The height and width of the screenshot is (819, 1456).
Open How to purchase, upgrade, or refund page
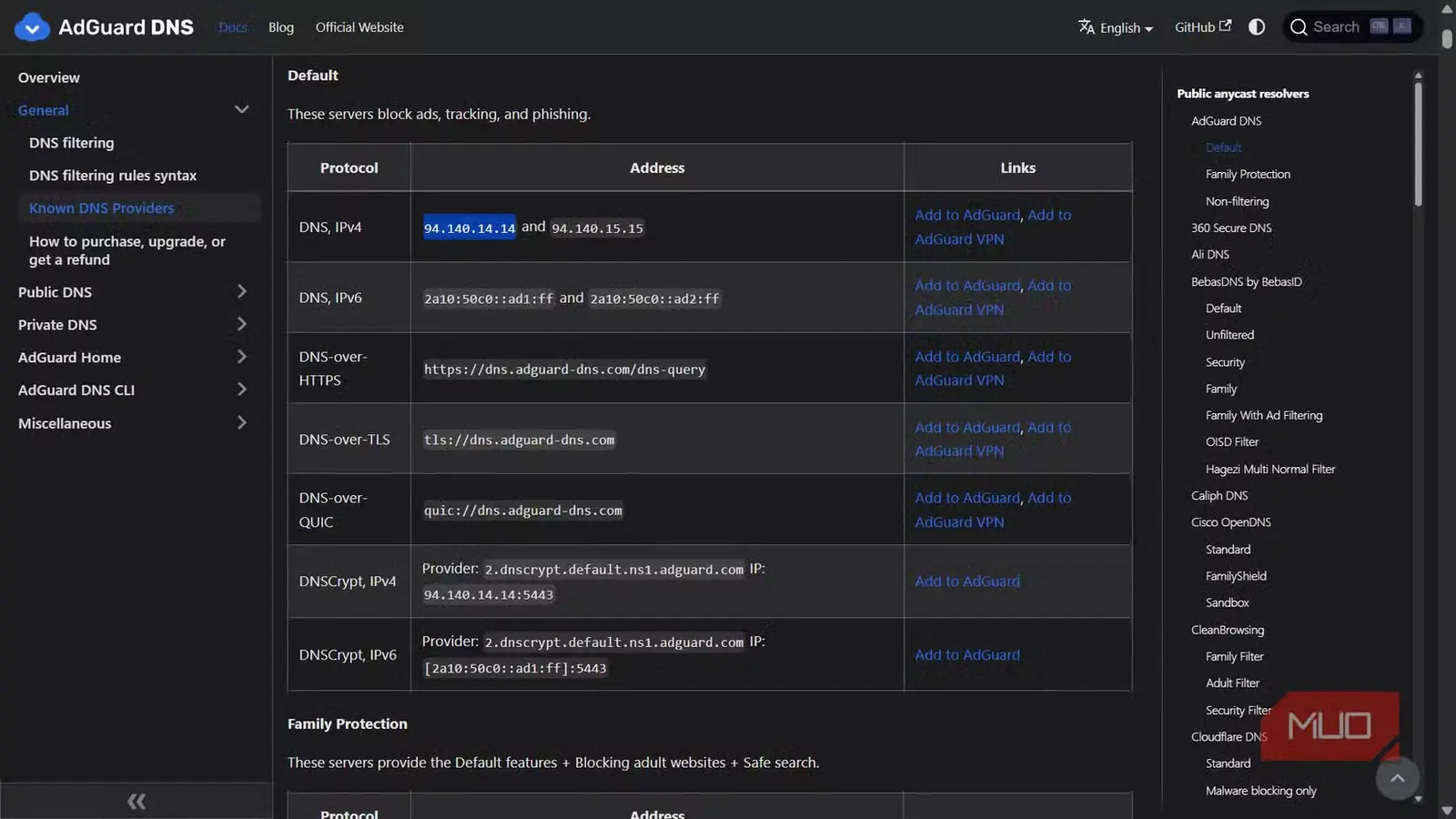pos(127,250)
